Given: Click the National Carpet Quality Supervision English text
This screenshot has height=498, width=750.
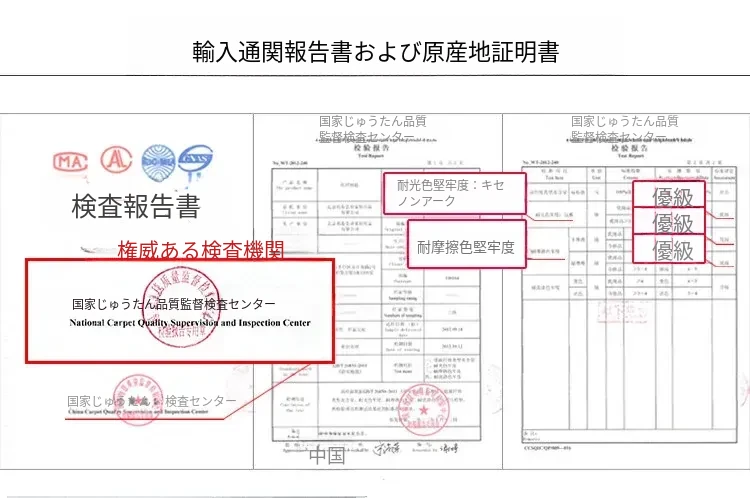Looking at the screenshot, I should (x=190, y=324).
